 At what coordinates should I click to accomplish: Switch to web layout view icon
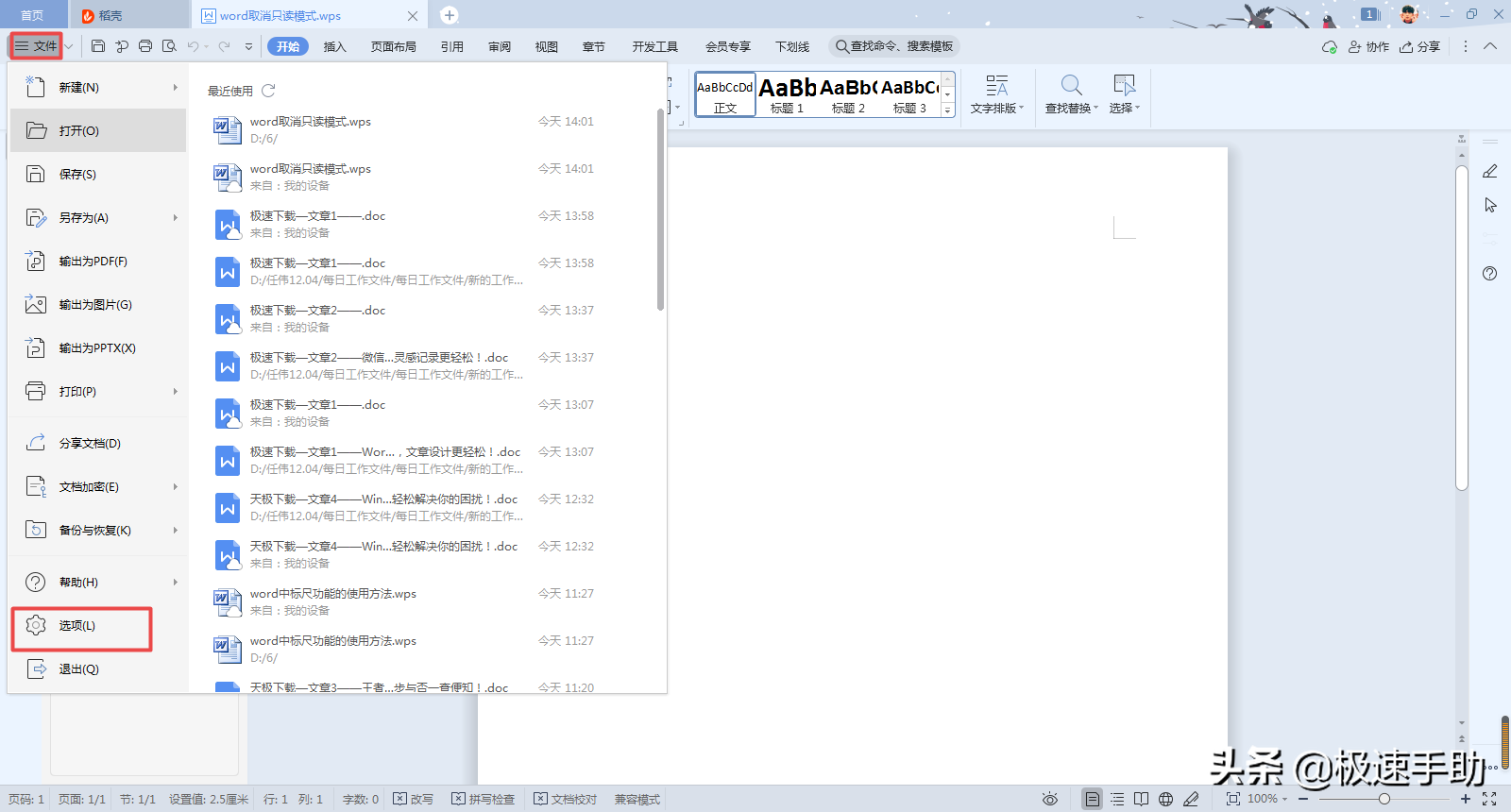(x=1166, y=799)
